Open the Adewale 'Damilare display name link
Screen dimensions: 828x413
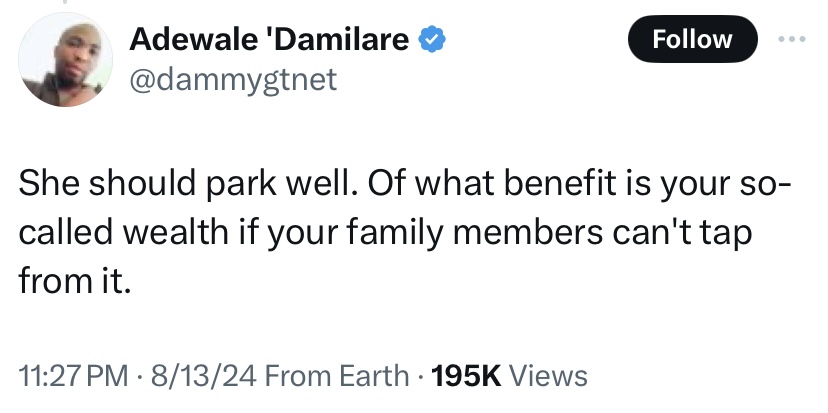[x=269, y=40]
